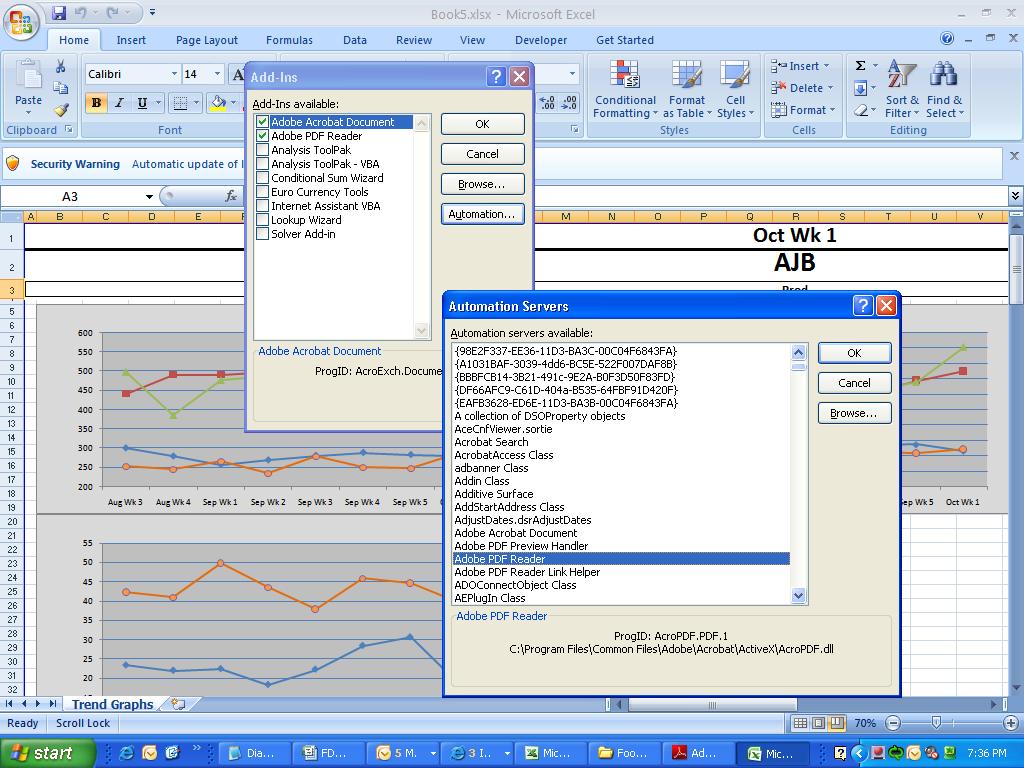This screenshot has width=1024, height=768.
Task: Switch to the Formulas ribbon tab
Action: pos(289,40)
